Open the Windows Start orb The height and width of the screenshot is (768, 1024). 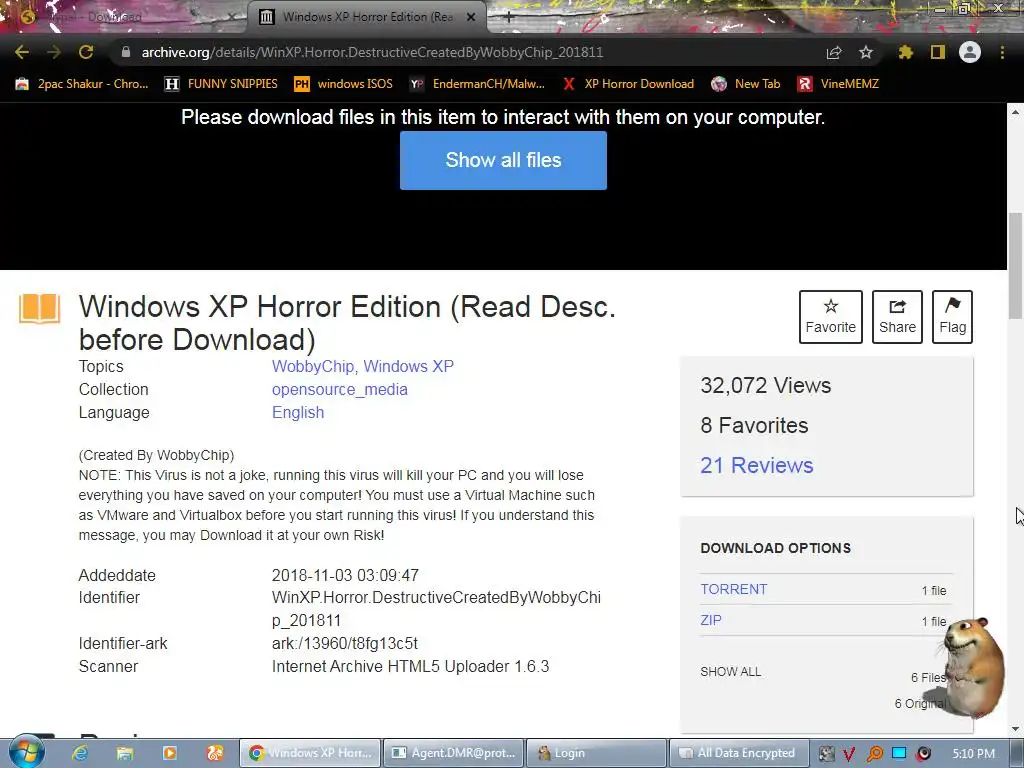click(x=26, y=752)
